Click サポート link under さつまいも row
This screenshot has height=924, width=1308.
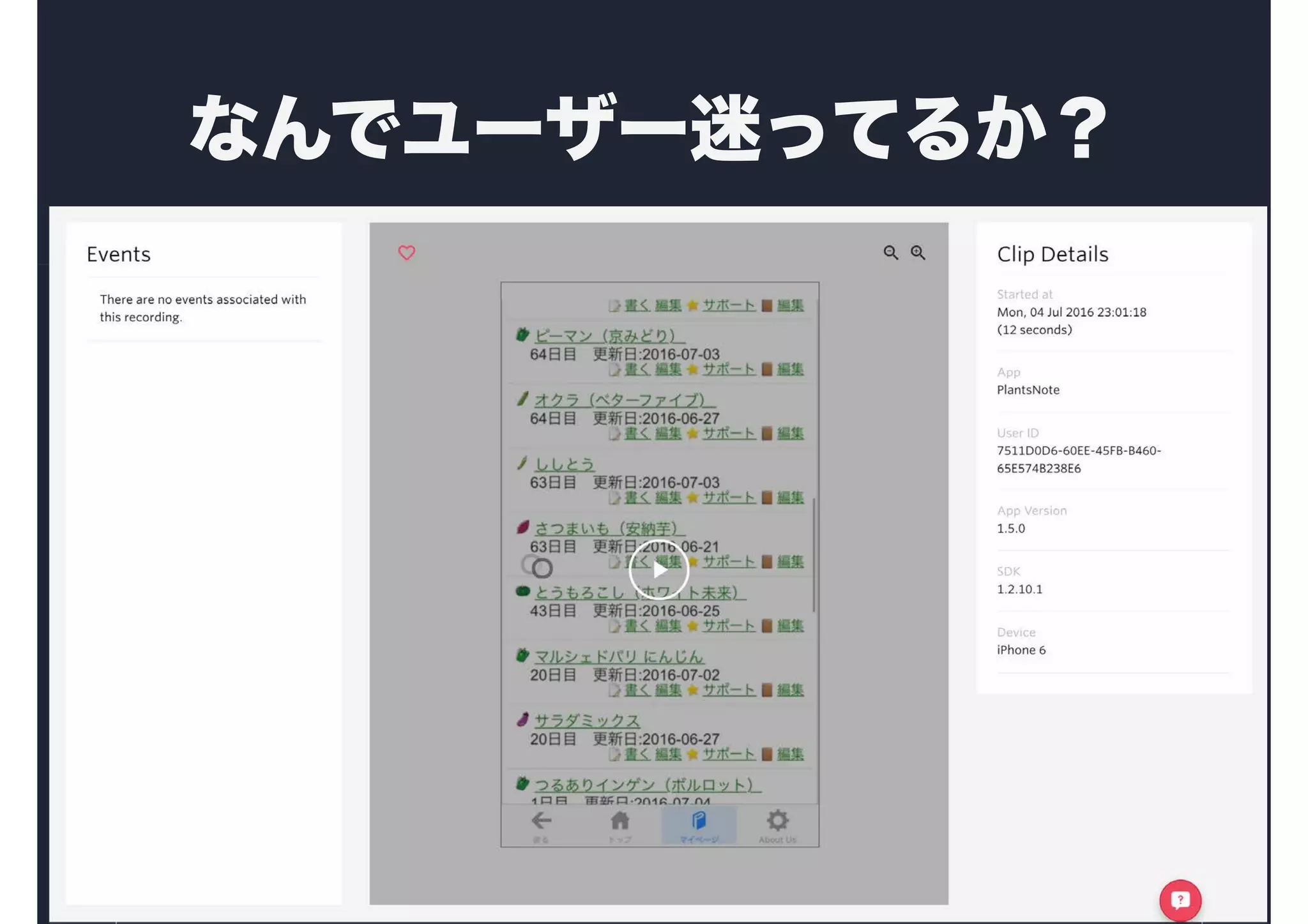(729, 562)
